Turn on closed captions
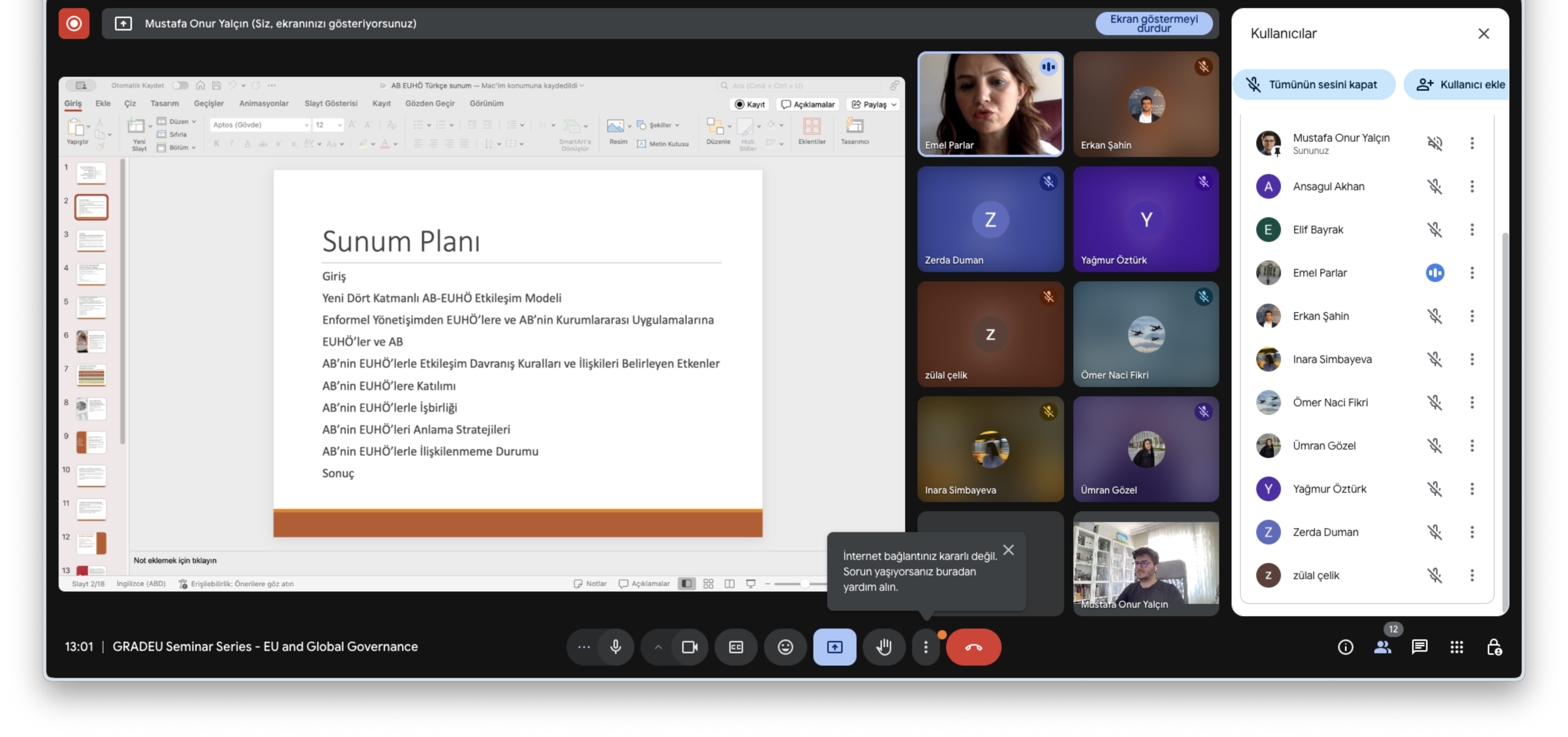 pyautogui.click(x=736, y=646)
